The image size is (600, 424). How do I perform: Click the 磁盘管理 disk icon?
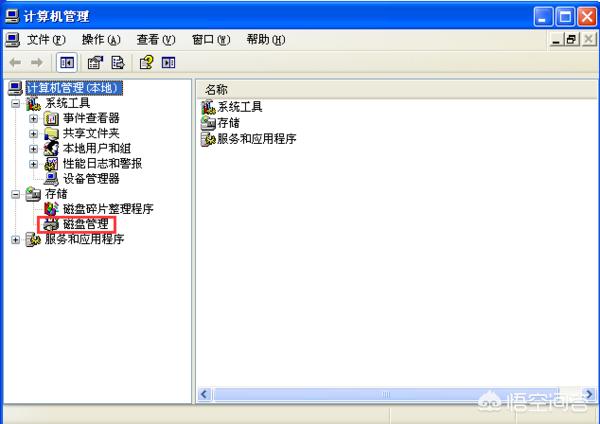(x=51, y=225)
